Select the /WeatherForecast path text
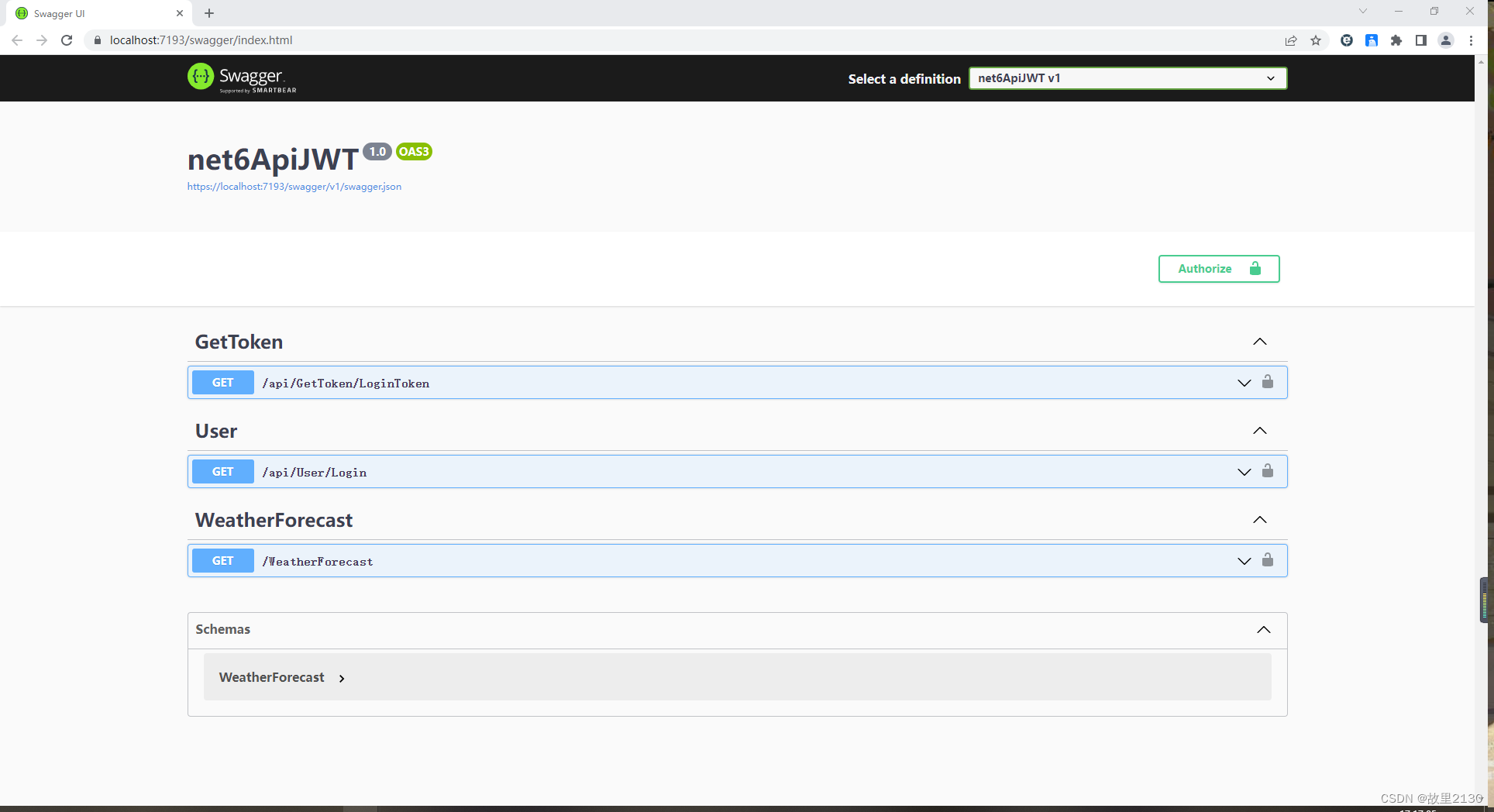The image size is (1494, 812). click(x=318, y=562)
